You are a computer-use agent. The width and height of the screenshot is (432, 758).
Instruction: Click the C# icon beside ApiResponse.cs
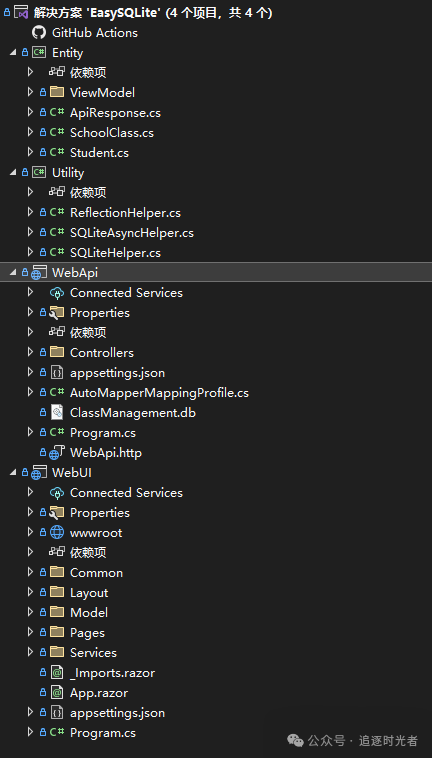(57, 113)
